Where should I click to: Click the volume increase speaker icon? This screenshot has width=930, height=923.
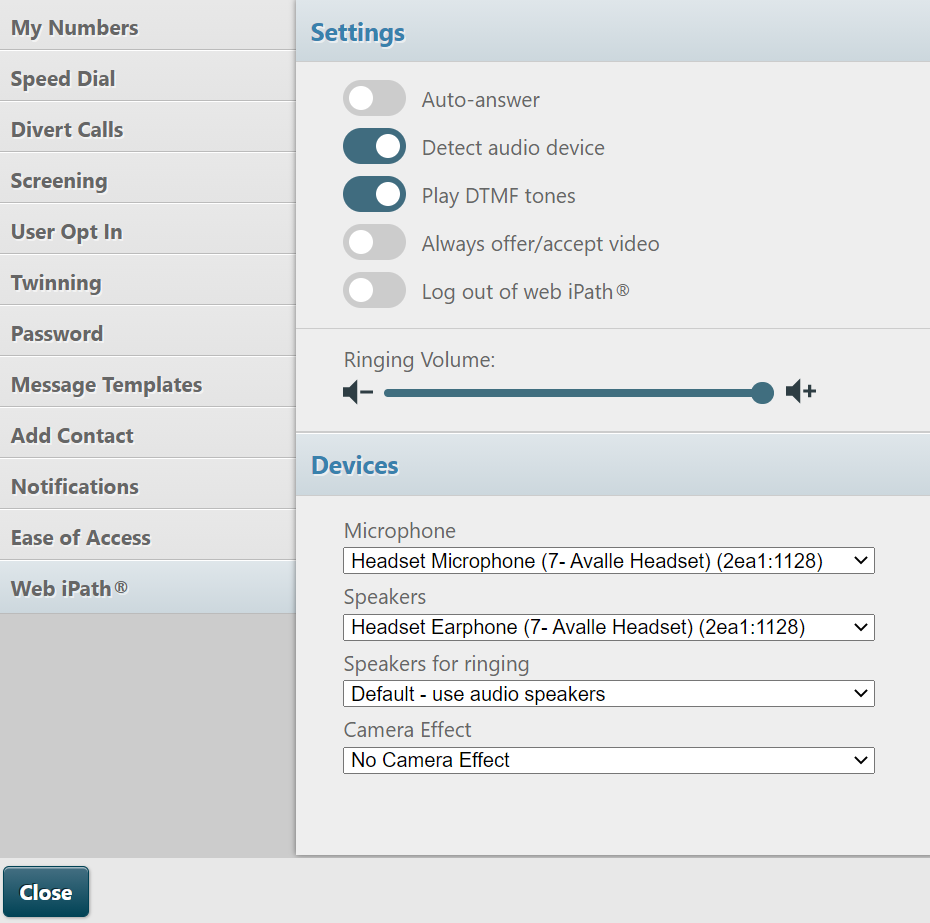801,391
